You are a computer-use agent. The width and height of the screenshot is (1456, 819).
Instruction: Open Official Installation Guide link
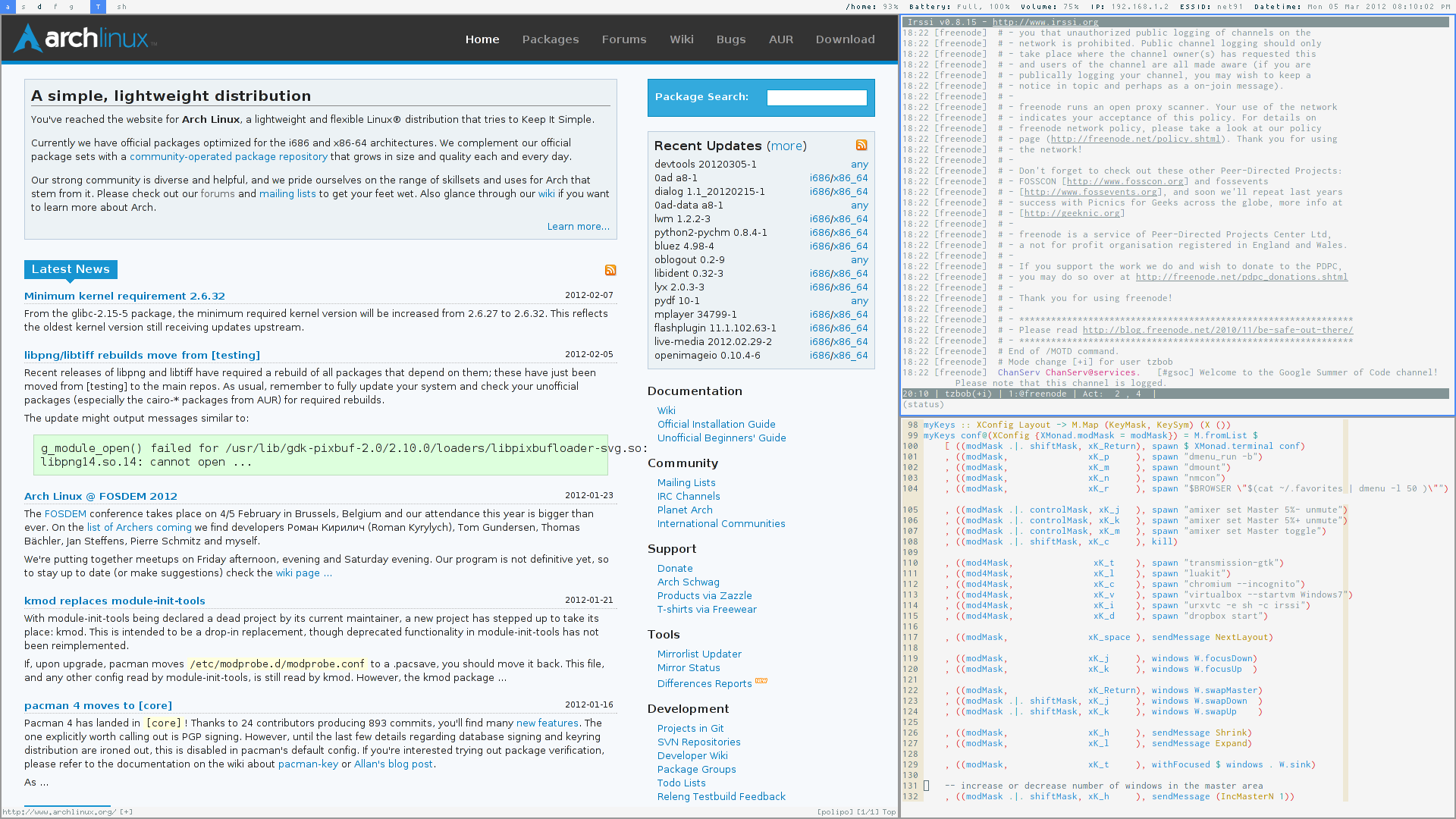click(717, 425)
